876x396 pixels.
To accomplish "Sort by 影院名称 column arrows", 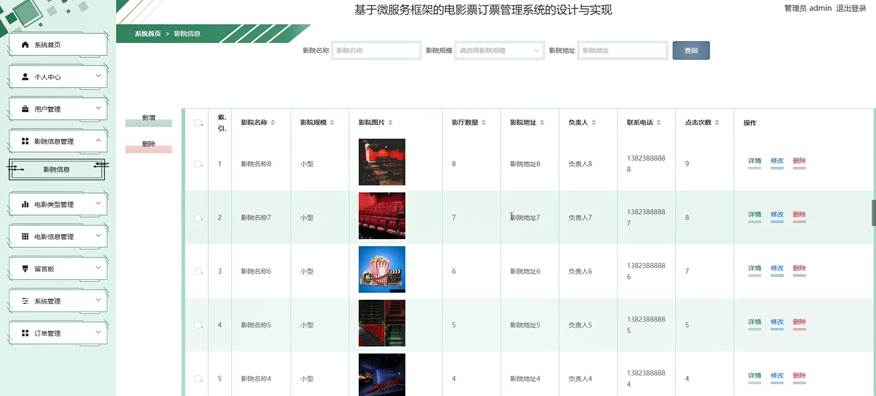I will point(273,122).
